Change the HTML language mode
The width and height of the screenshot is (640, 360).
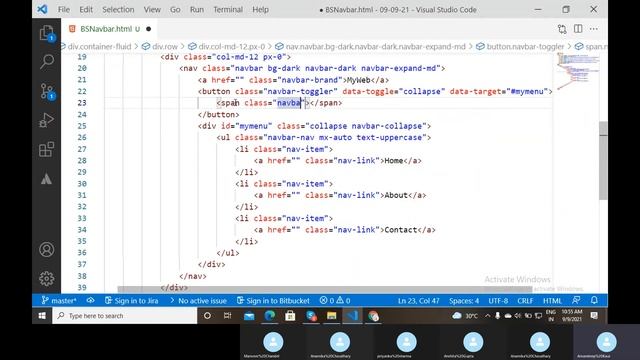(552, 301)
